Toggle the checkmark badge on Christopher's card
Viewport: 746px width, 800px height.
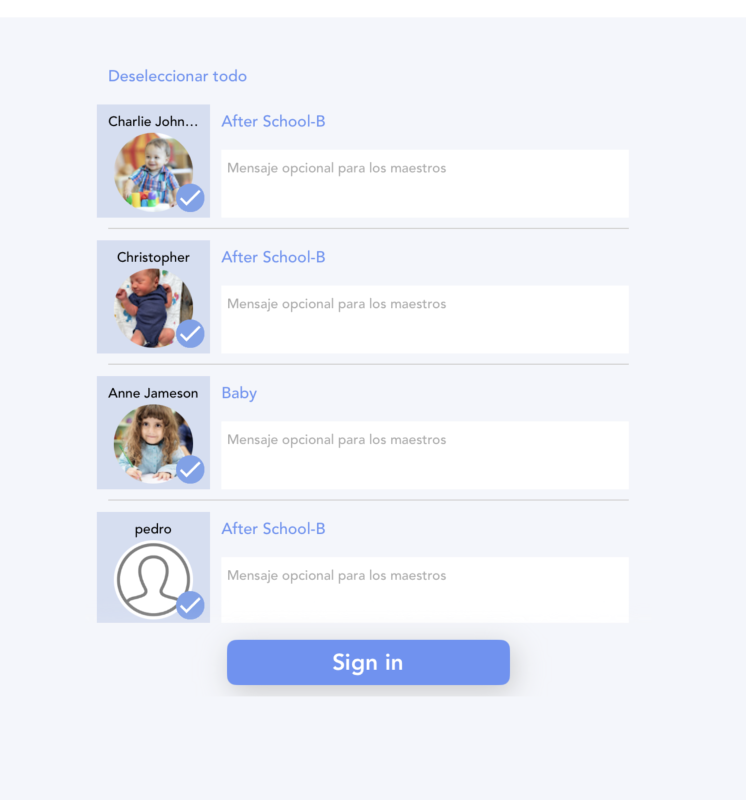[x=190, y=334]
